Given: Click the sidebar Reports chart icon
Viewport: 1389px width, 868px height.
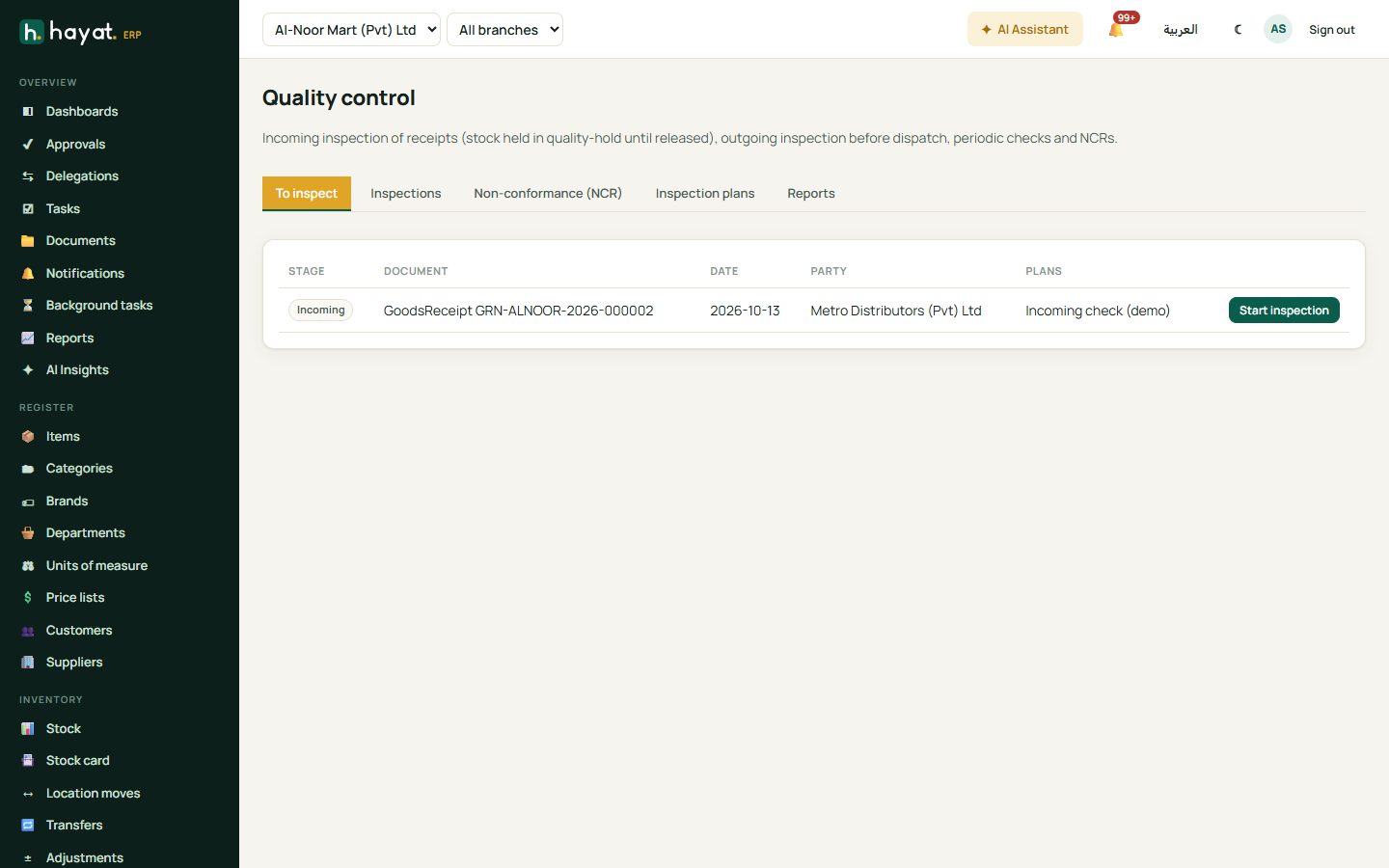Looking at the screenshot, I should point(28,338).
